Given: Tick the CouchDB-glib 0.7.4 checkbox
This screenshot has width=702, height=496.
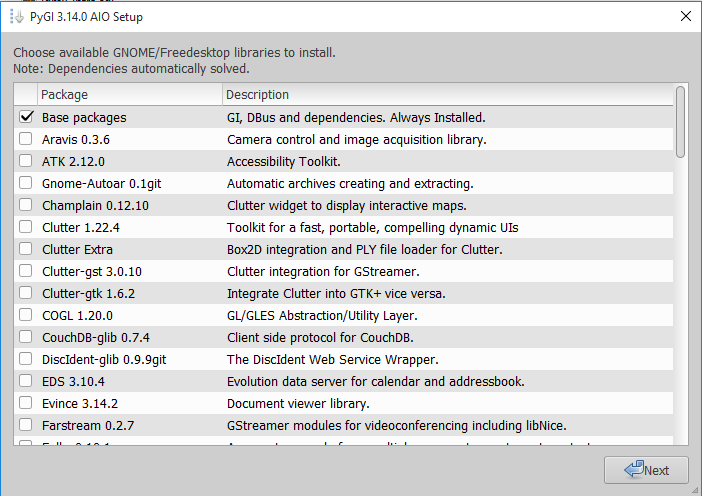Looking at the screenshot, I should (x=26, y=337).
